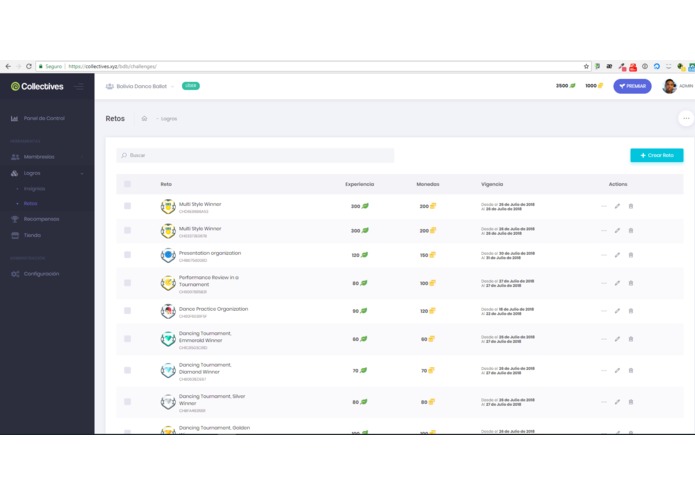Edit the second Multi Style Winner challenge
The image size is (695, 494).
(x=617, y=230)
